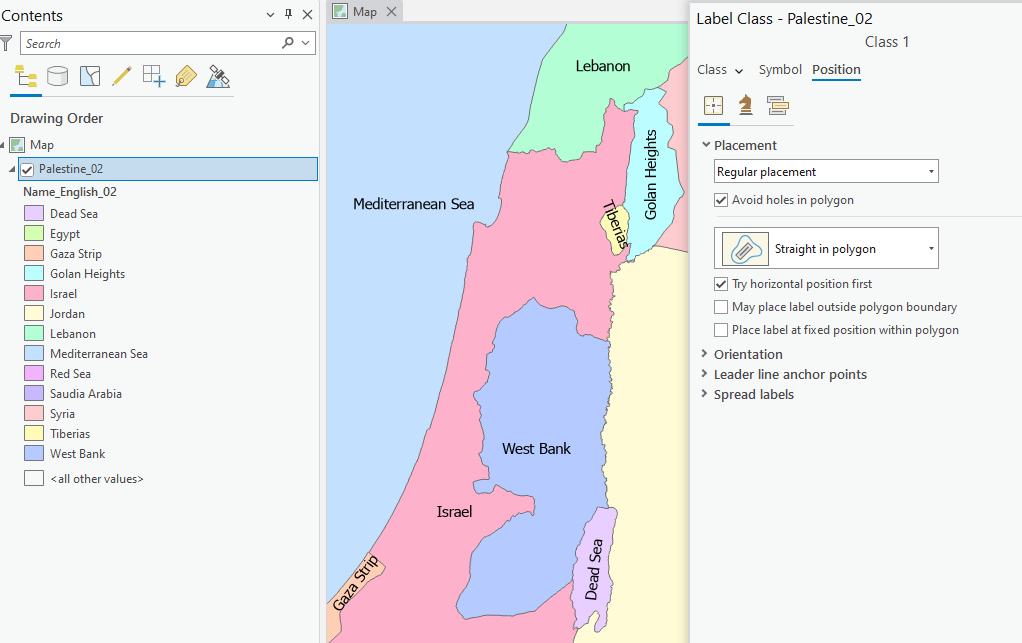This screenshot has height=643, width=1022.
Task: Switch to the Symbol tab
Action: 780,69
